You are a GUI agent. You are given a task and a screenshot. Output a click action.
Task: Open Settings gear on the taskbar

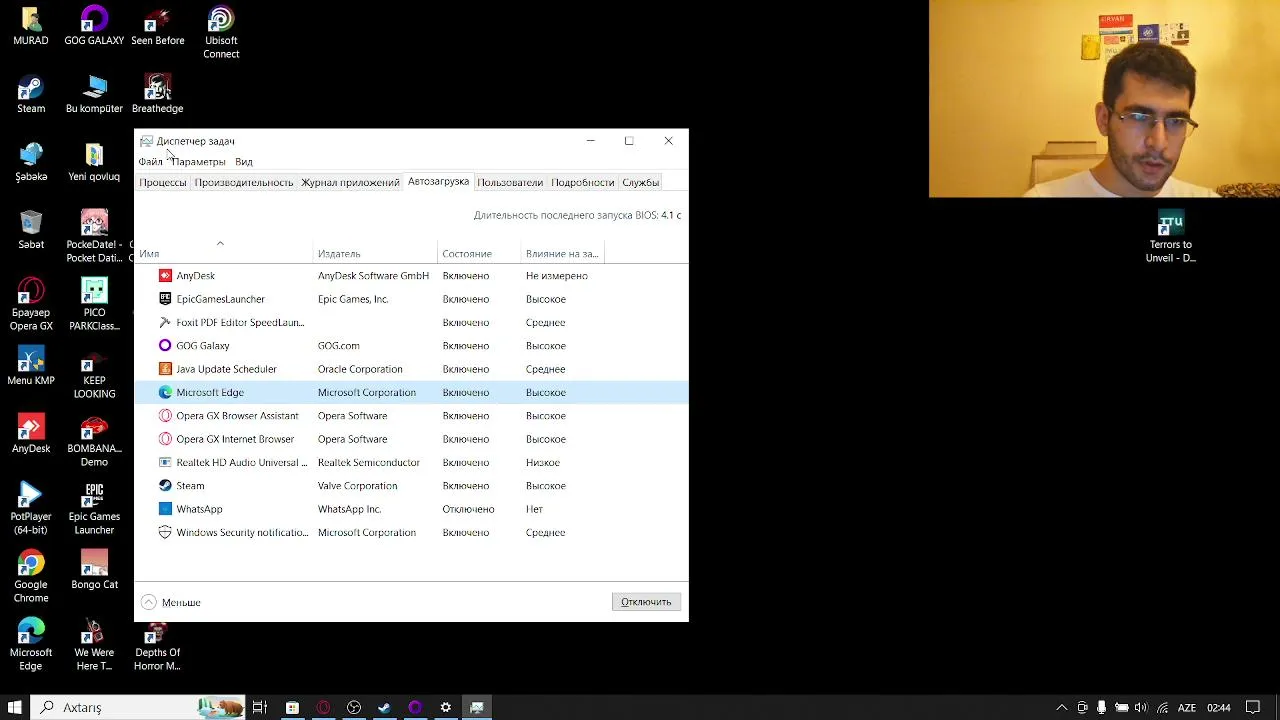[446, 707]
